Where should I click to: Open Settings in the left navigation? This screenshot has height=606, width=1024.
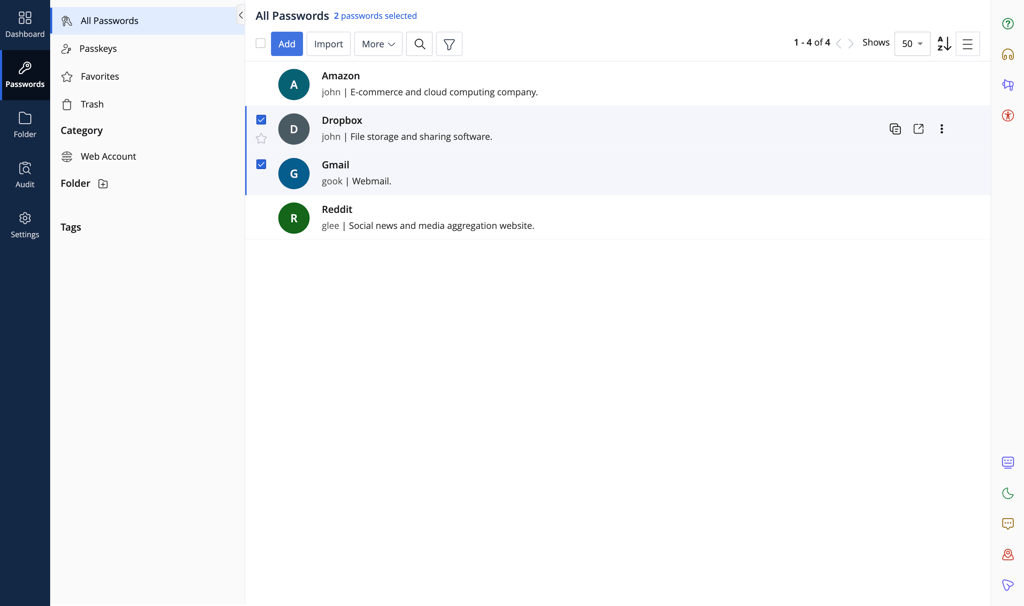[x=25, y=225]
